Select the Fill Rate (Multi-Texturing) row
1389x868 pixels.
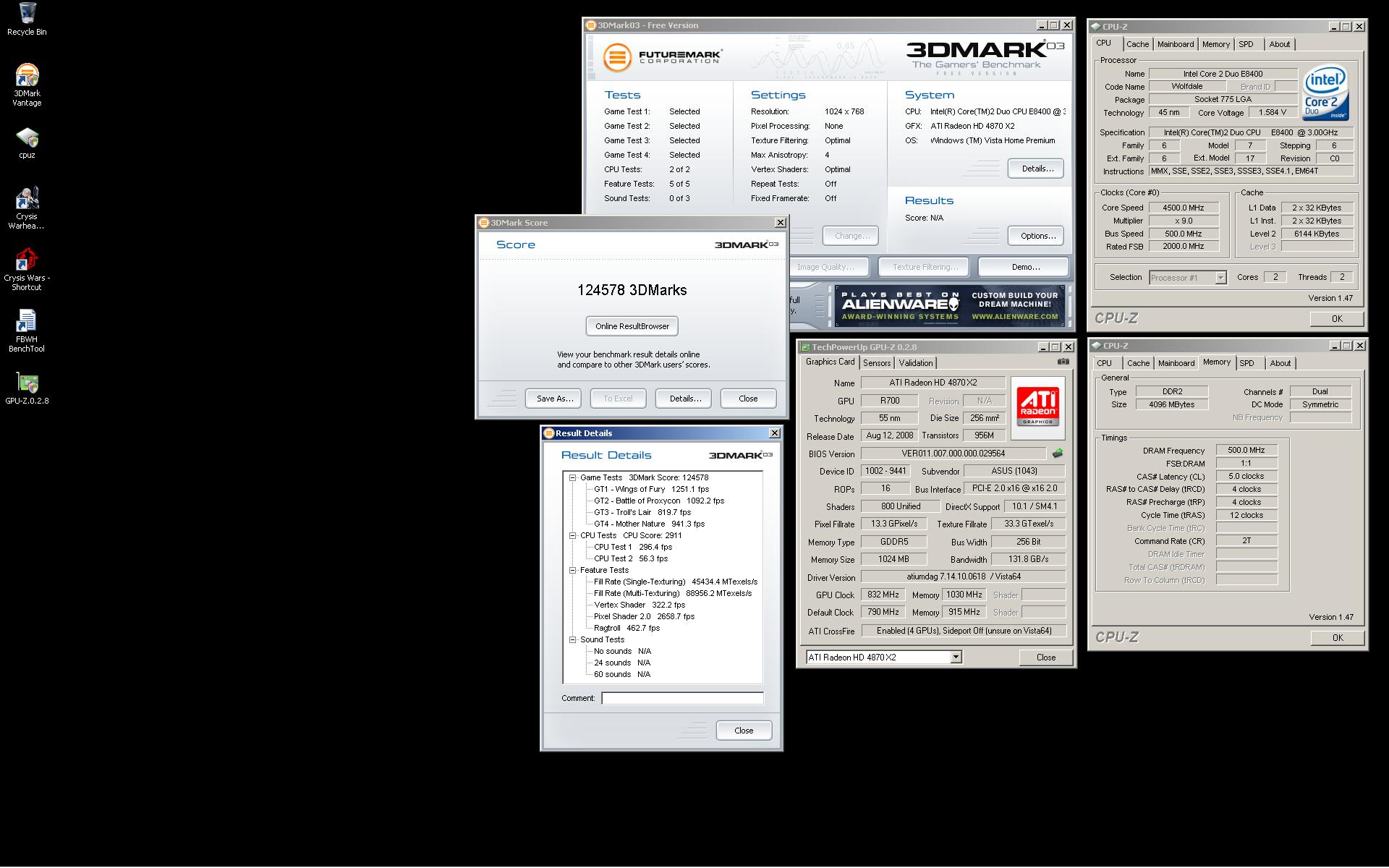point(672,593)
